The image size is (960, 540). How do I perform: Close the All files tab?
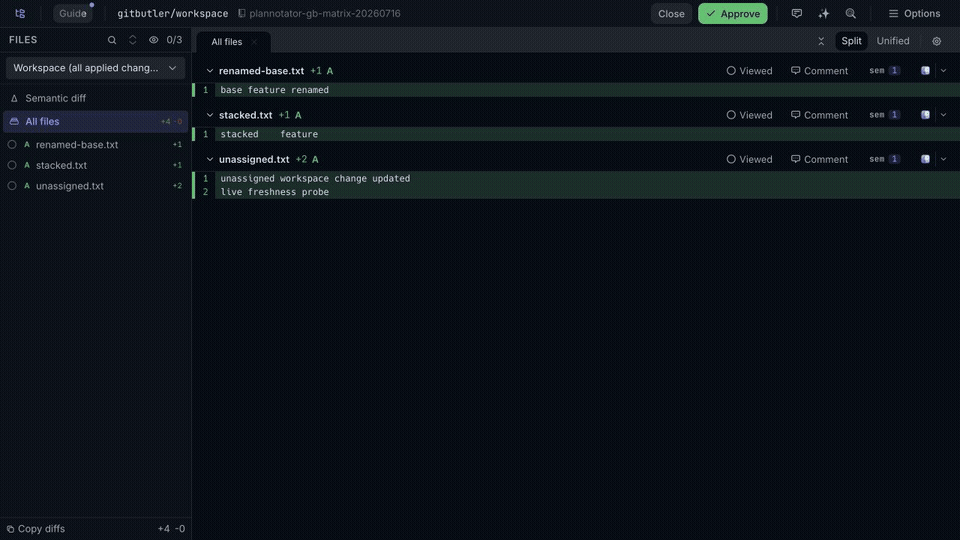tap(254, 42)
